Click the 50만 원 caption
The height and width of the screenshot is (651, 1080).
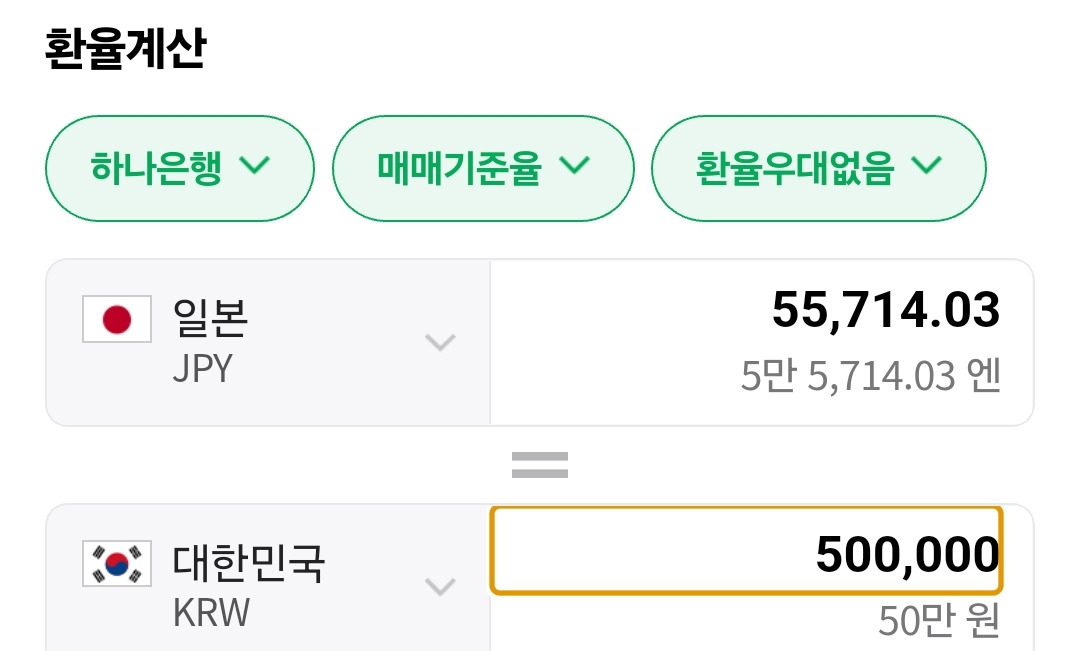(x=939, y=620)
